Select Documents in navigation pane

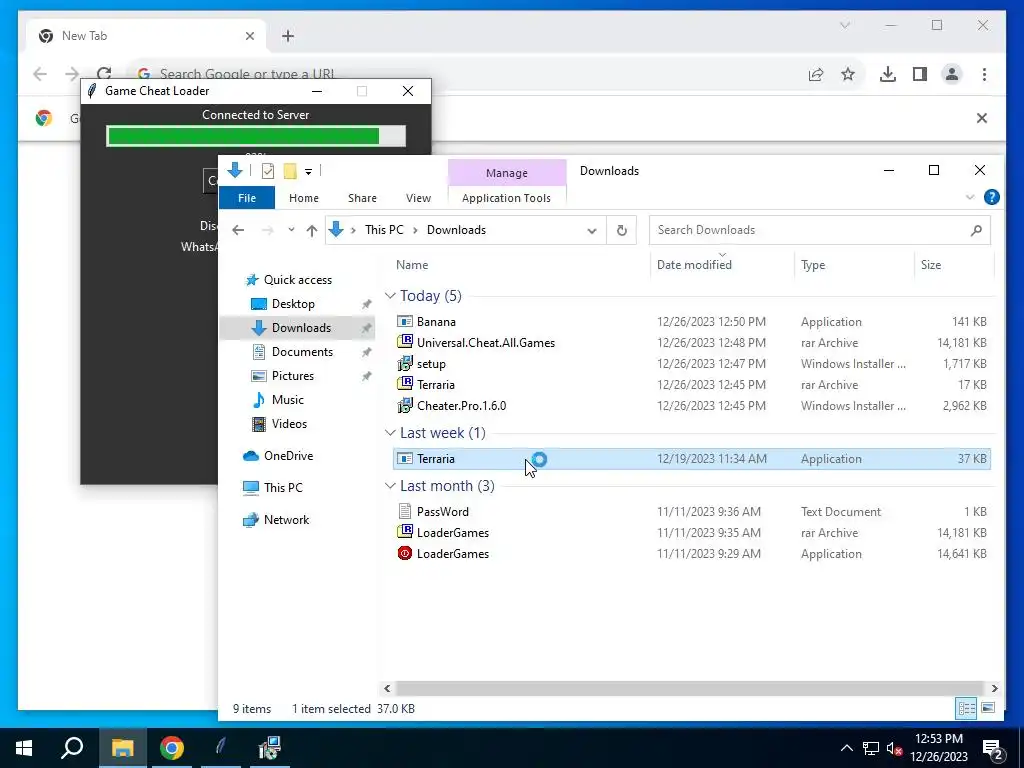302,351
